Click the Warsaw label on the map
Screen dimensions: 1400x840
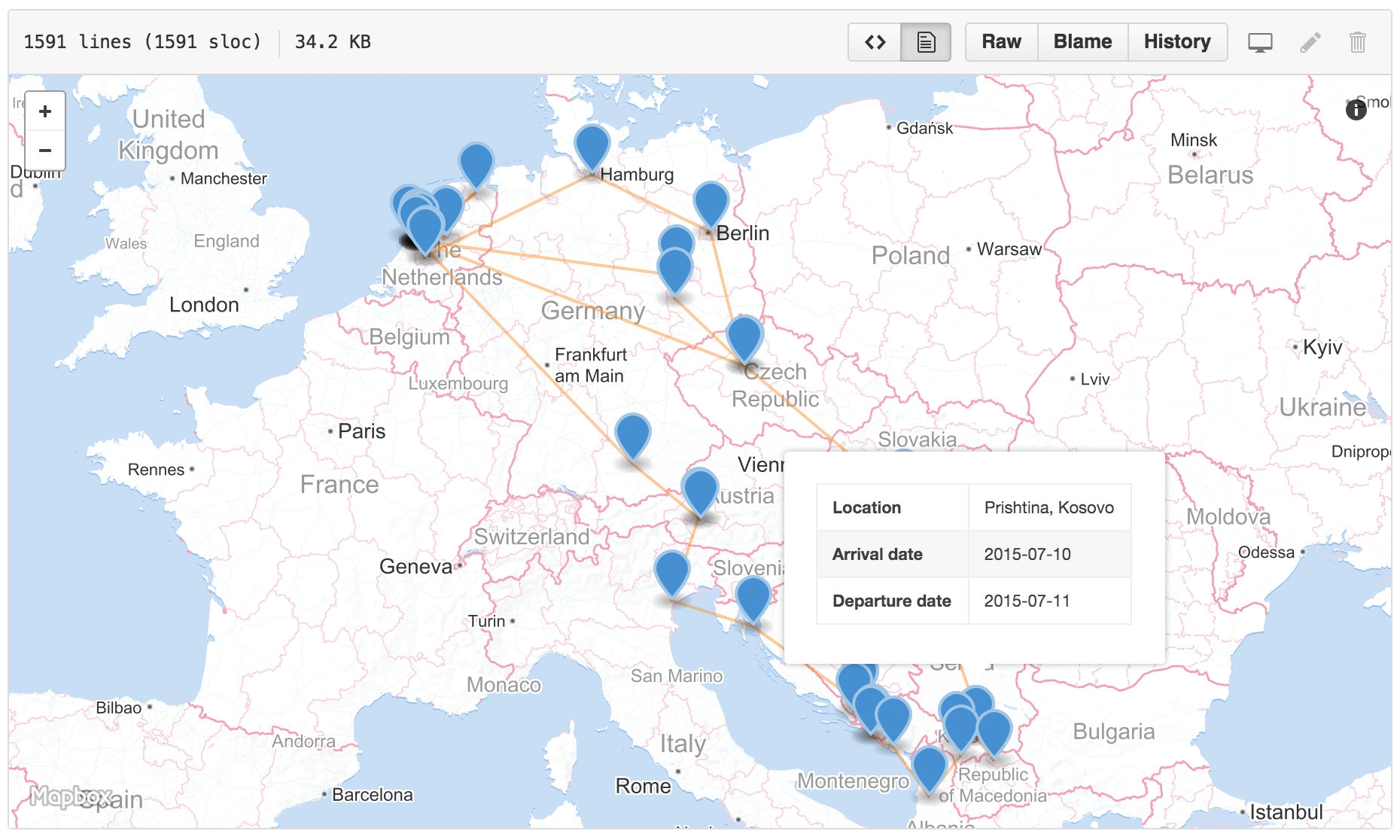click(1009, 249)
